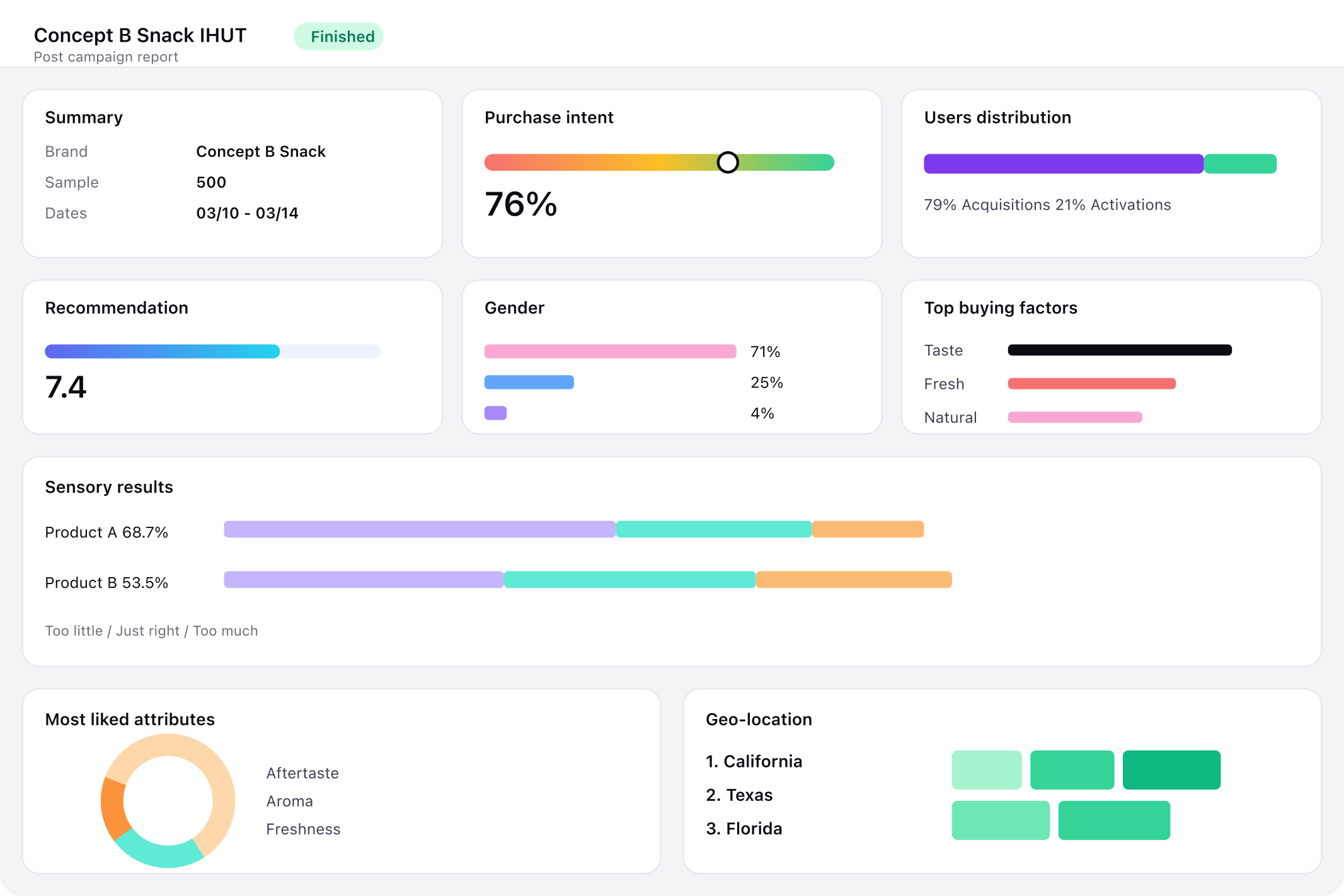Click the 'Post campaign report' subtitle

106,57
